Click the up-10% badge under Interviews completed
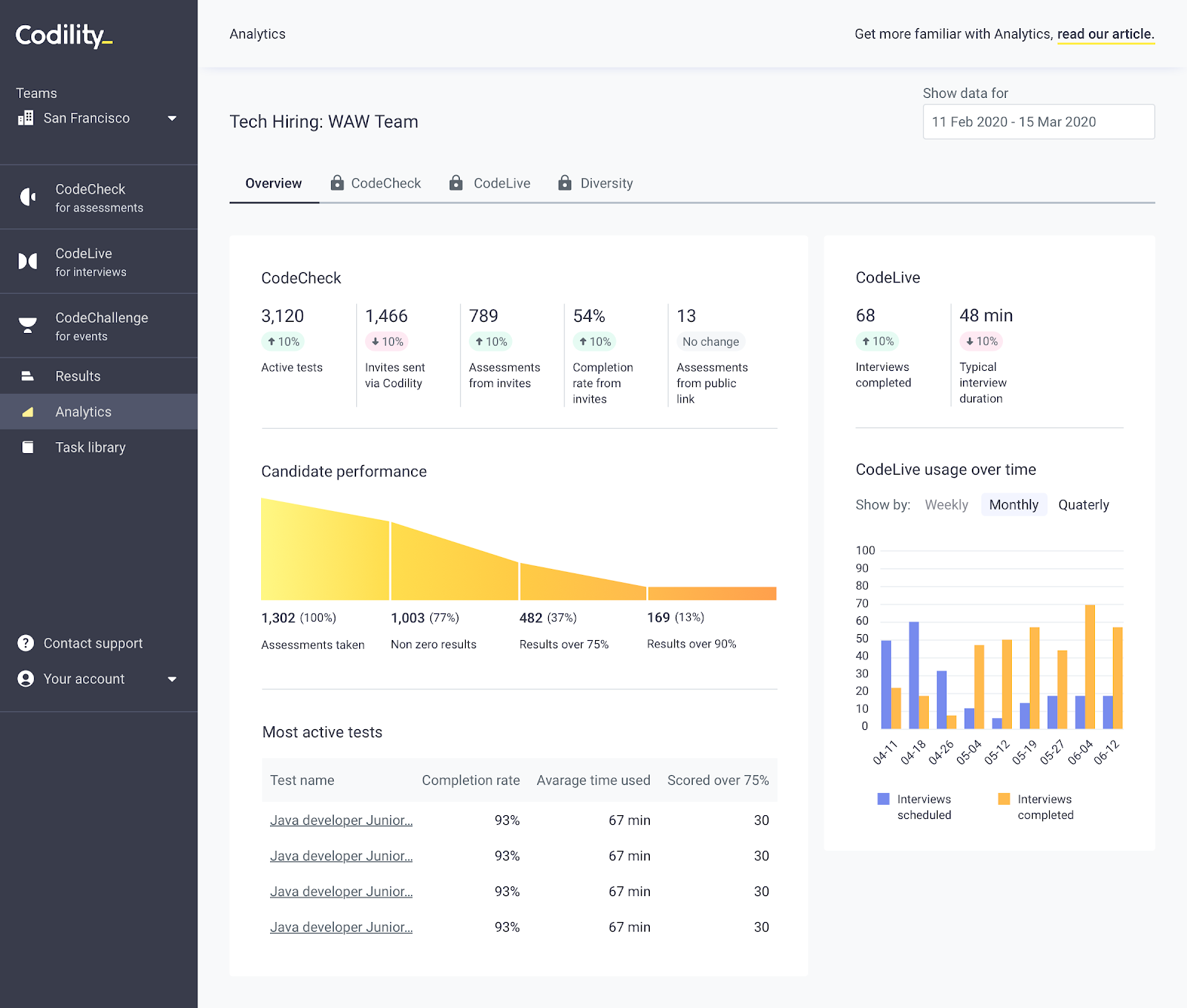 877,341
